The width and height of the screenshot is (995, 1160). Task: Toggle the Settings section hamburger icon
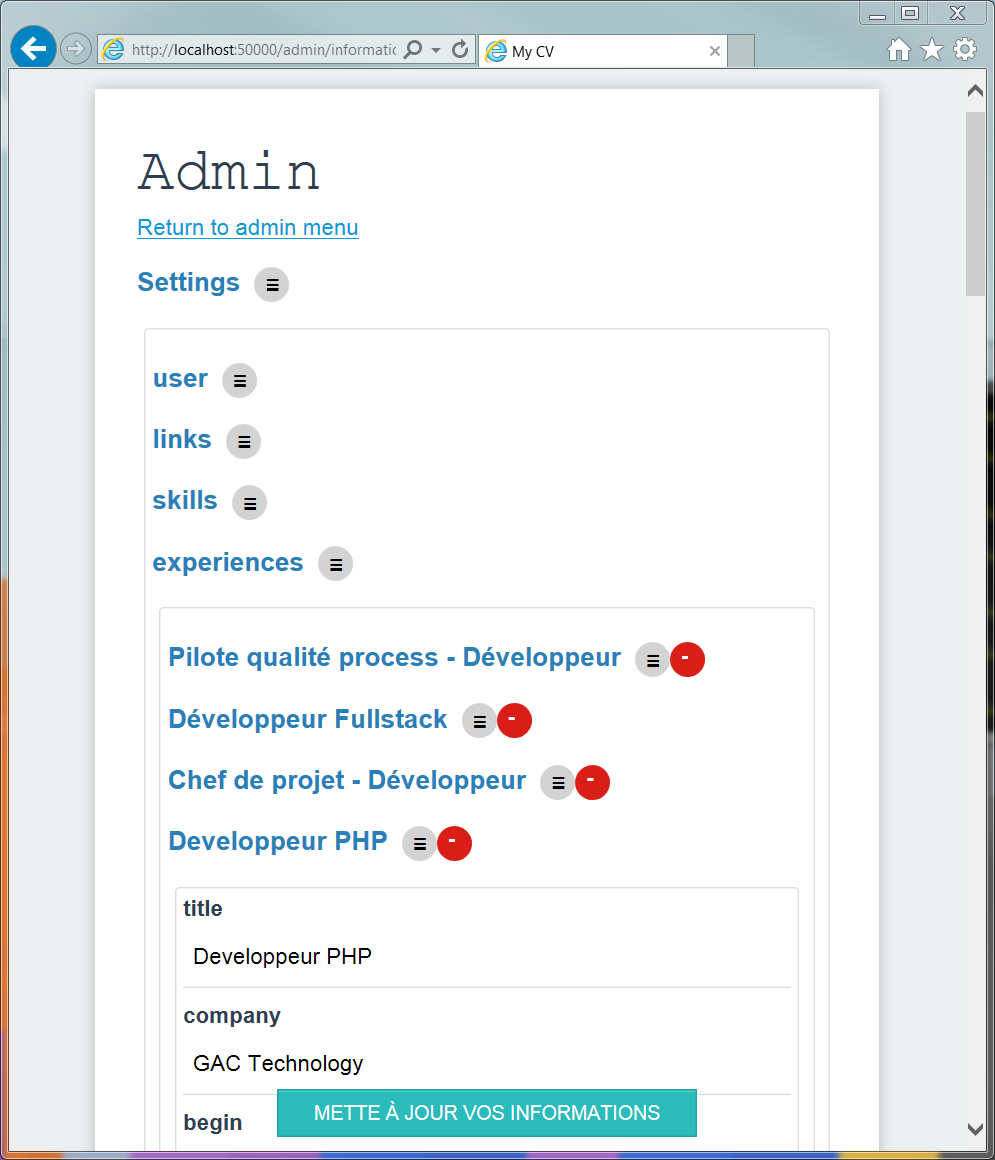click(x=271, y=285)
